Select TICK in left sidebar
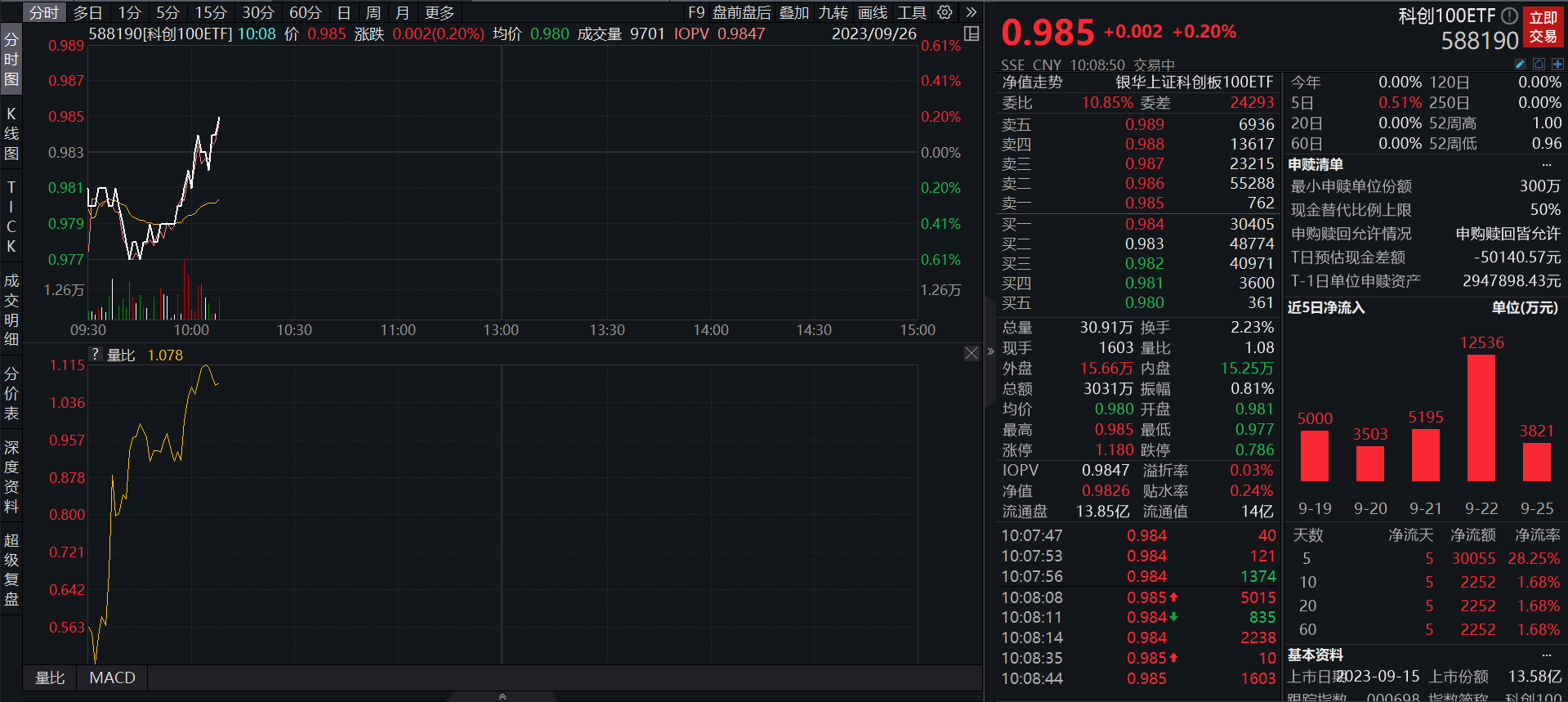This screenshot has height=702, width=1568. coord(11,217)
